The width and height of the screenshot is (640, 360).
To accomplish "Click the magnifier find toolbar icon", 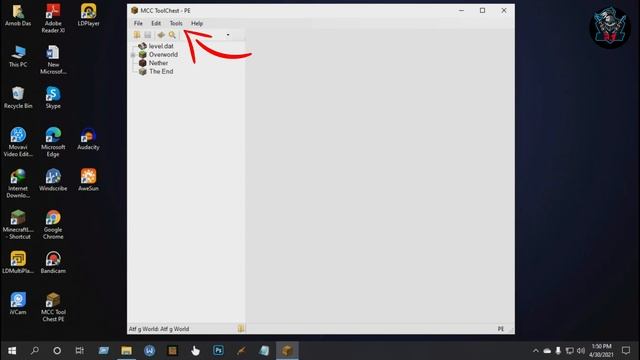I will 172,35.
